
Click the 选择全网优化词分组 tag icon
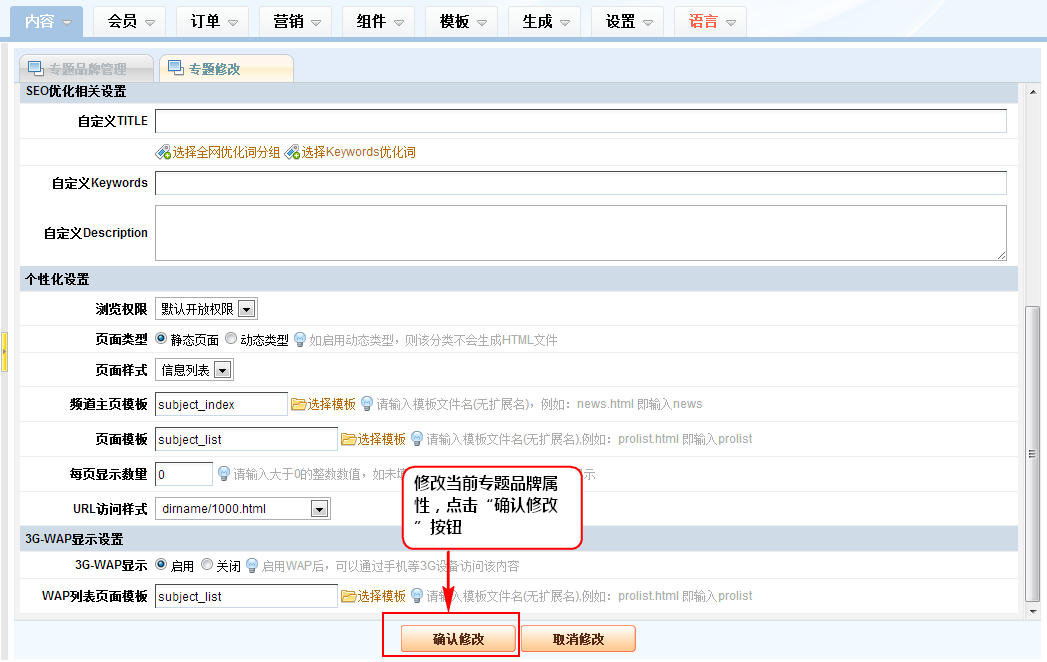tap(163, 152)
